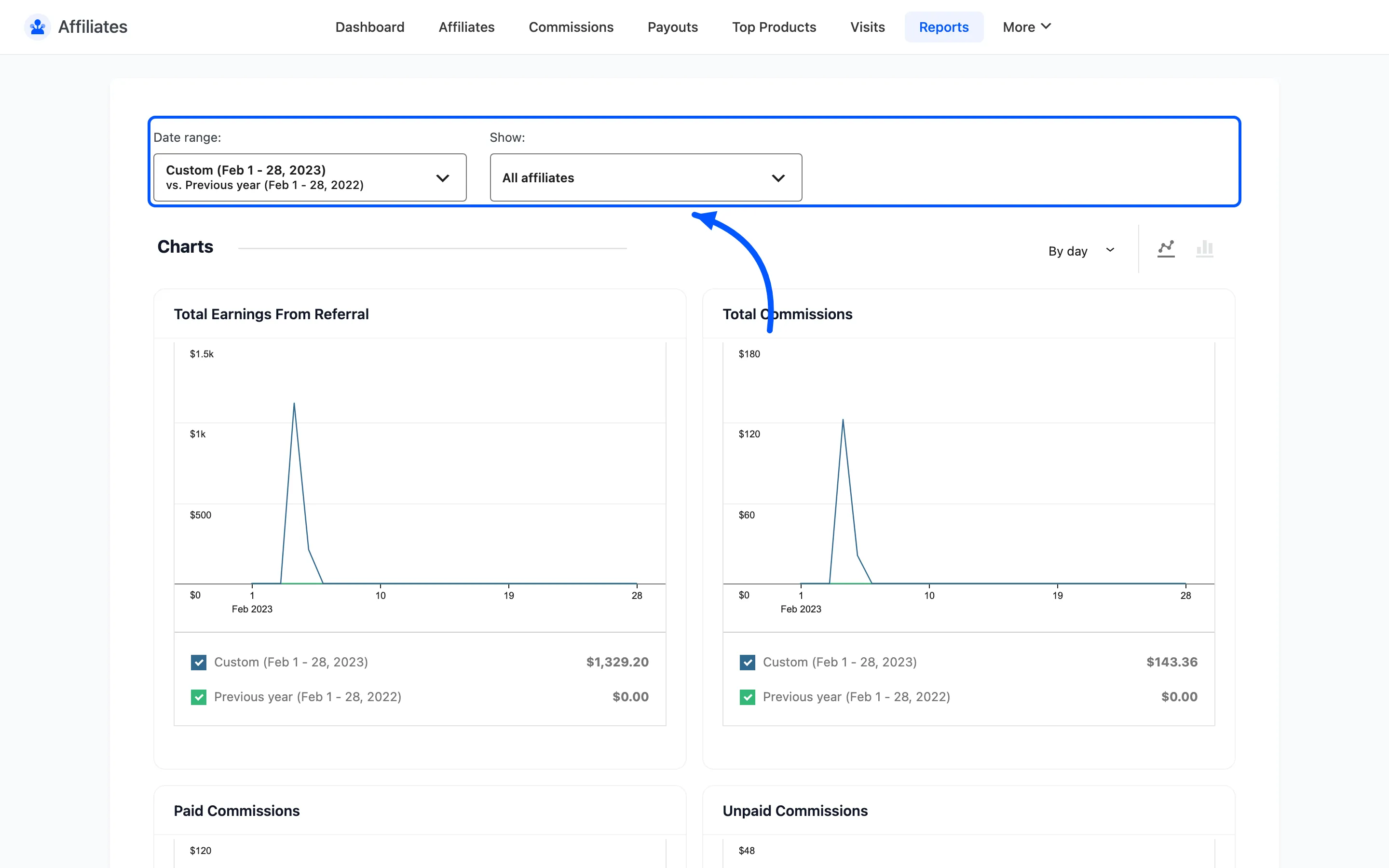Click the $0.00 value in Total Commissions legend
Screen dimensions: 1389x868
coord(1179,697)
